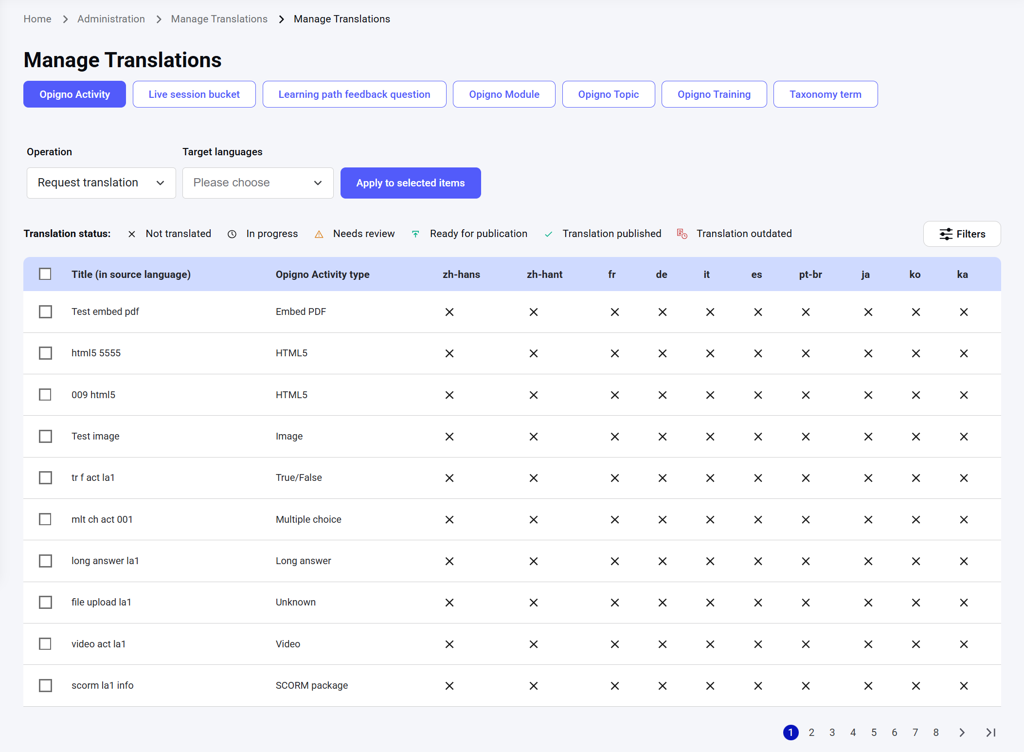Click the Title (in source language) column header
1024x752 pixels.
[131, 274]
